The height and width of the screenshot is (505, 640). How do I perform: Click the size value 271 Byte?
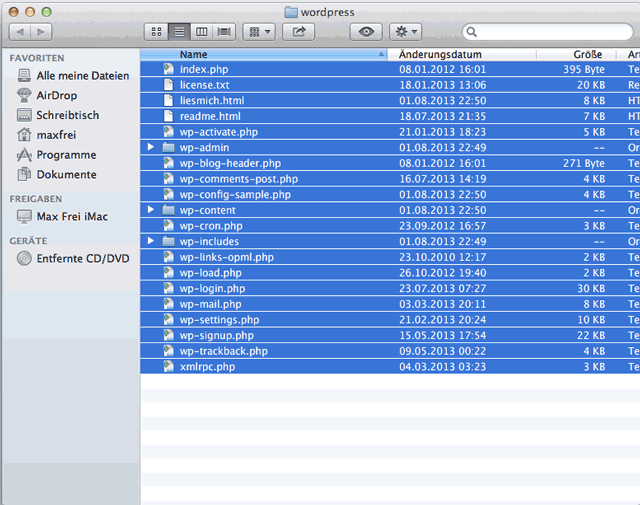[x=584, y=163]
